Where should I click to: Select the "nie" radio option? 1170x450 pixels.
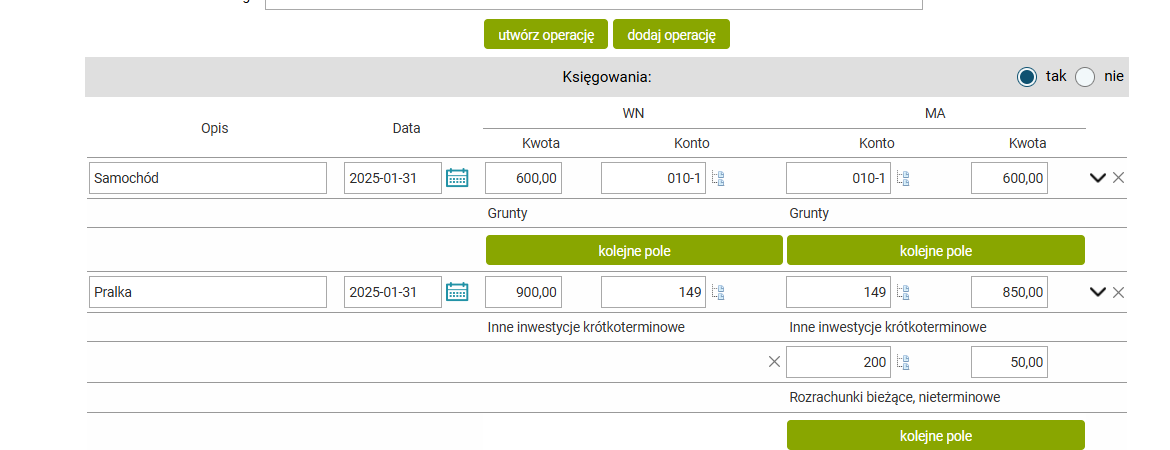tap(1085, 77)
